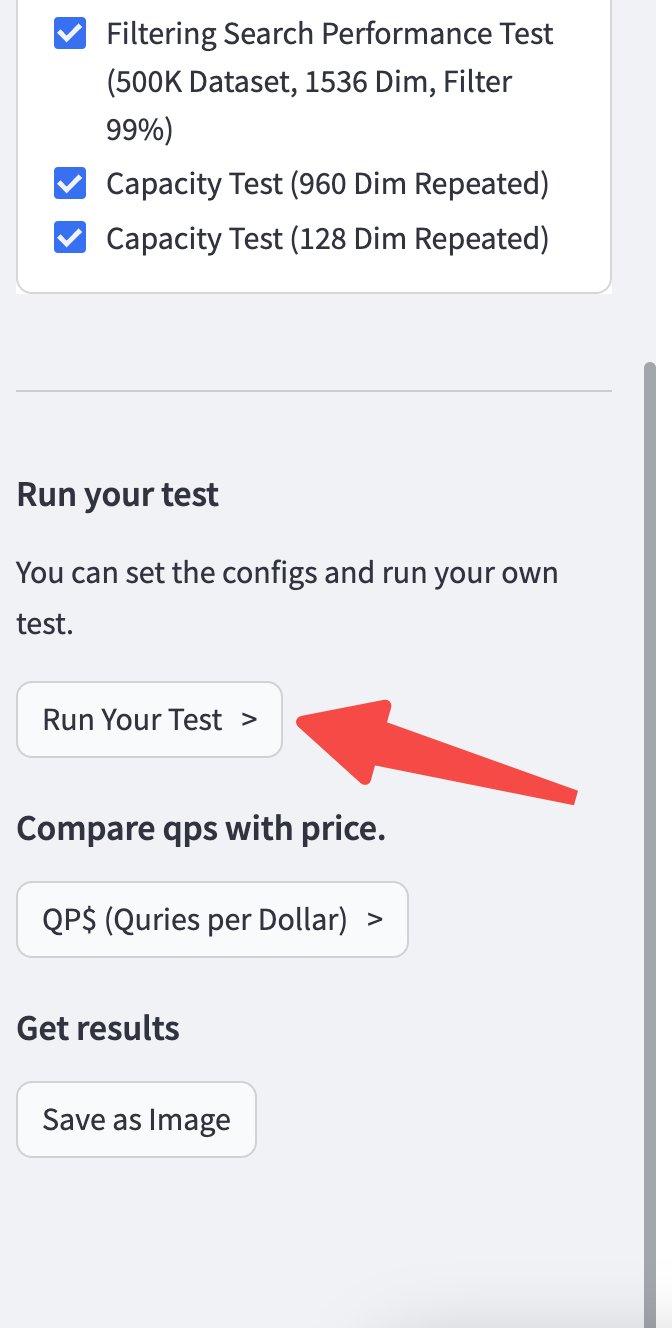Click the 'You can set the configs' description
The height and width of the screenshot is (1328, 672).
[287, 573]
